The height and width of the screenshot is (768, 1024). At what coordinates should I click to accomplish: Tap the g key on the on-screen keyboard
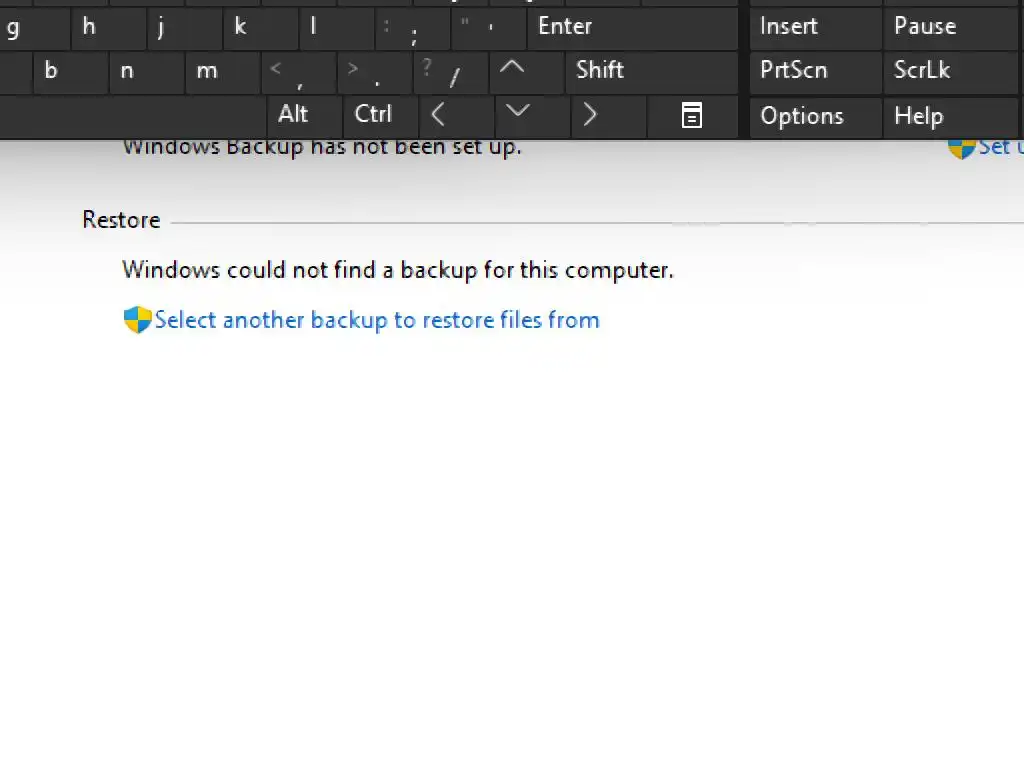34,28
